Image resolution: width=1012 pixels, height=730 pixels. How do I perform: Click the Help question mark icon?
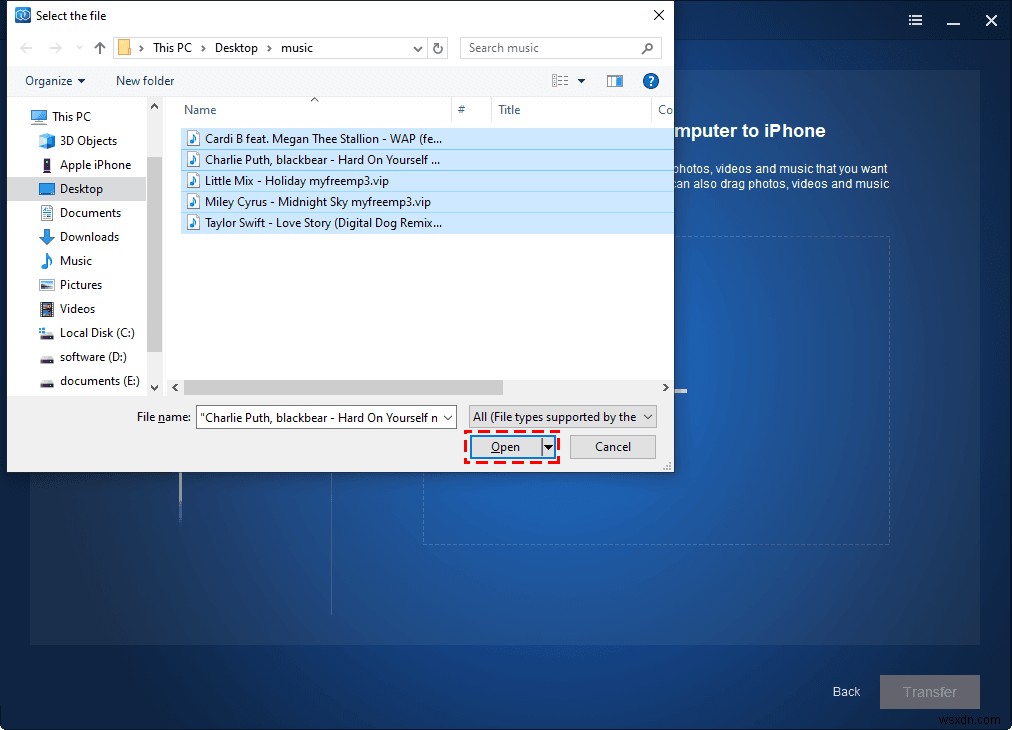point(651,81)
